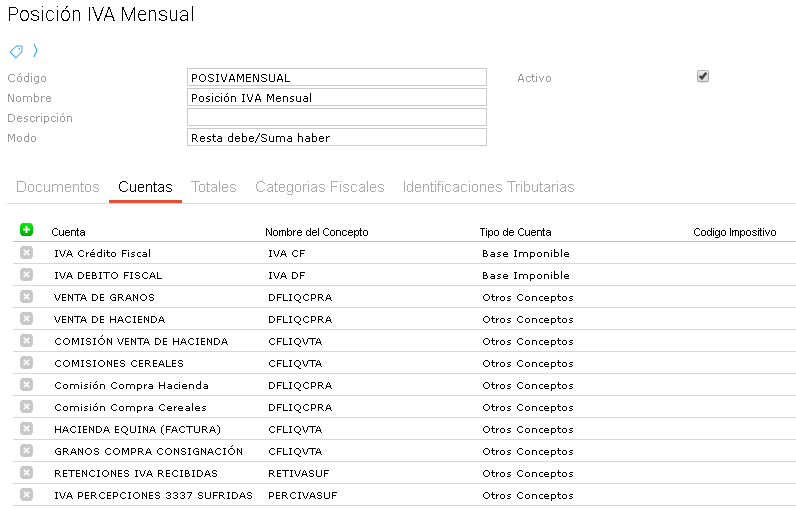The width and height of the screenshot is (796, 509).
Task: Remove the IVA PERCEPCIONES 3337 SUFRIDAS row
Action: point(26,495)
